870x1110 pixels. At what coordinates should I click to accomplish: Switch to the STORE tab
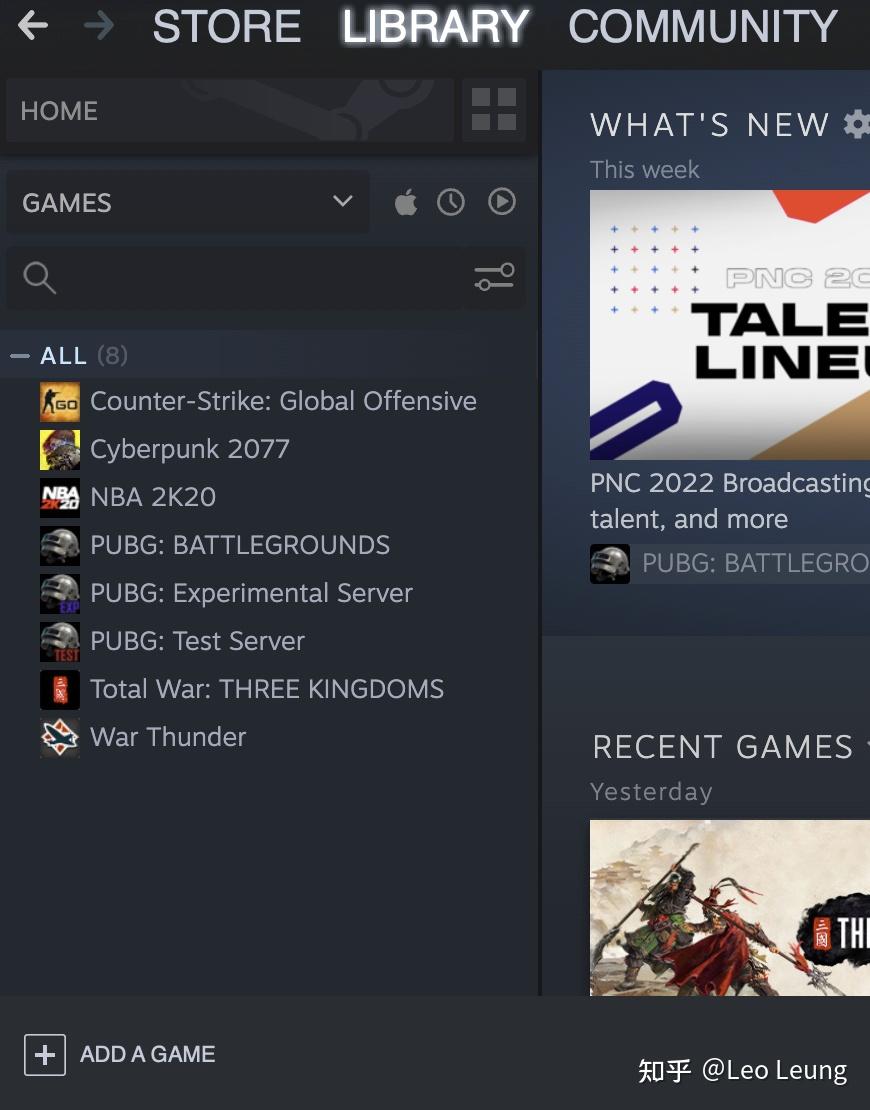point(226,27)
